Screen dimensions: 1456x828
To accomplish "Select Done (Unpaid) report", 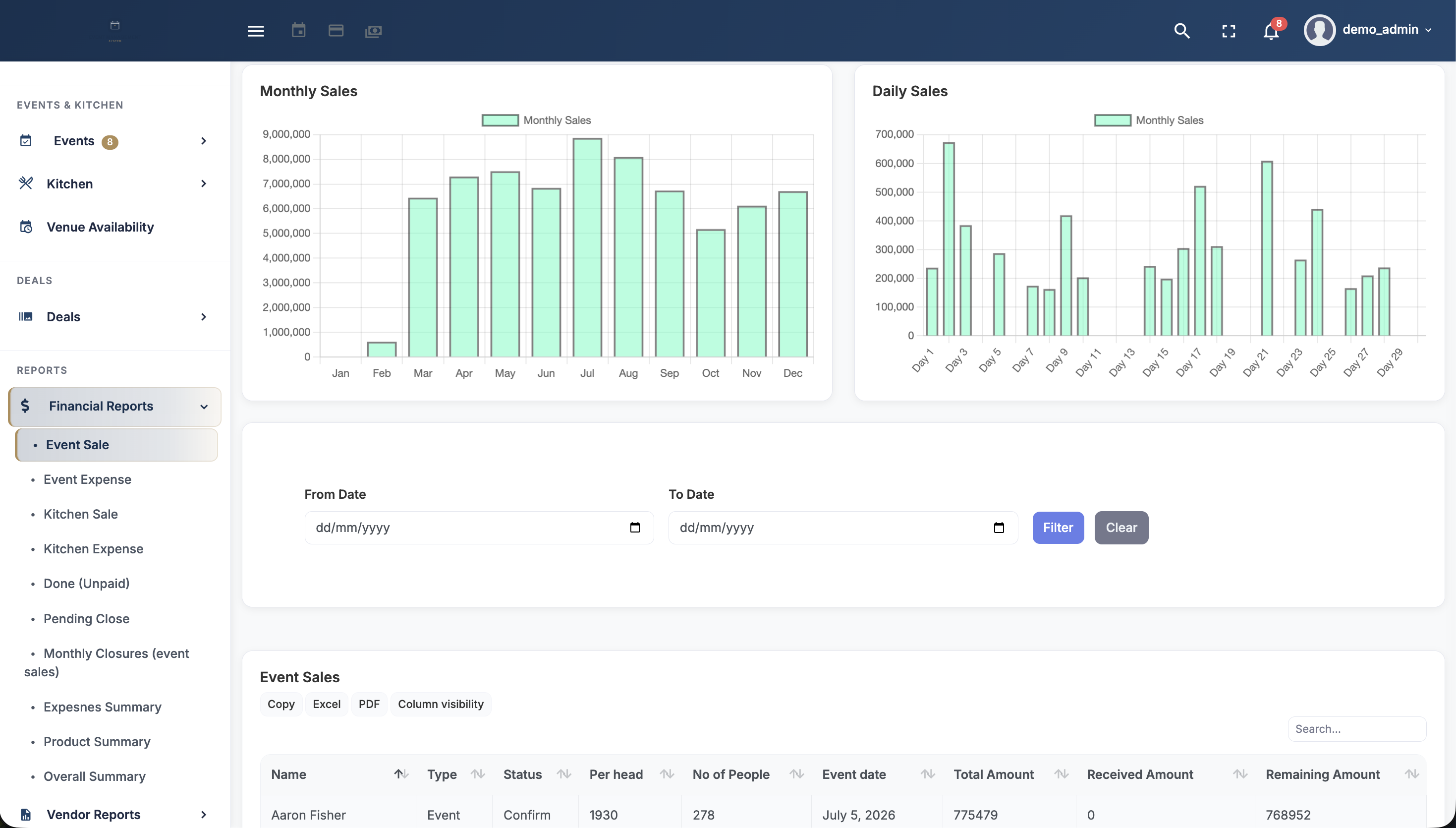I will pyautogui.click(x=86, y=584).
